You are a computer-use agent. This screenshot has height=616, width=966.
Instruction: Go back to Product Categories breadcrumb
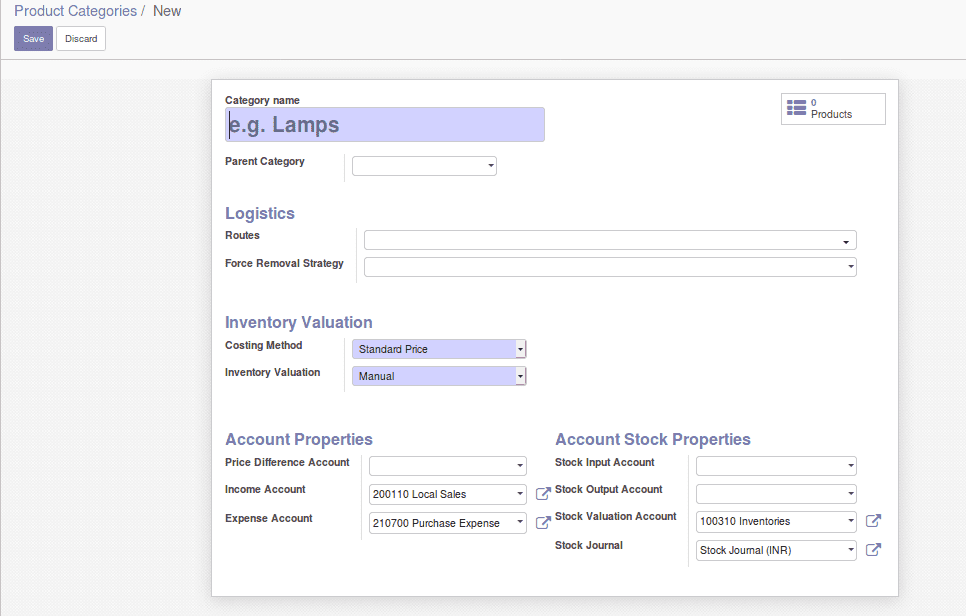75,11
